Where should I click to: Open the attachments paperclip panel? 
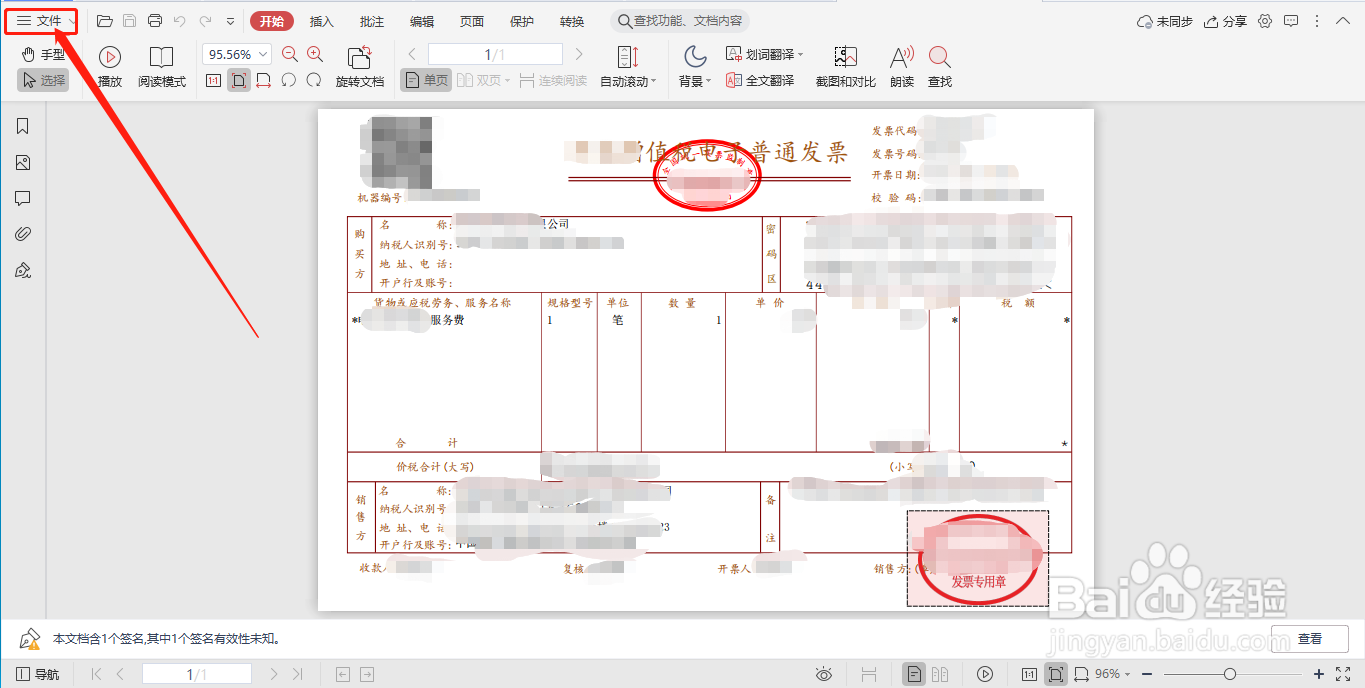[23, 234]
